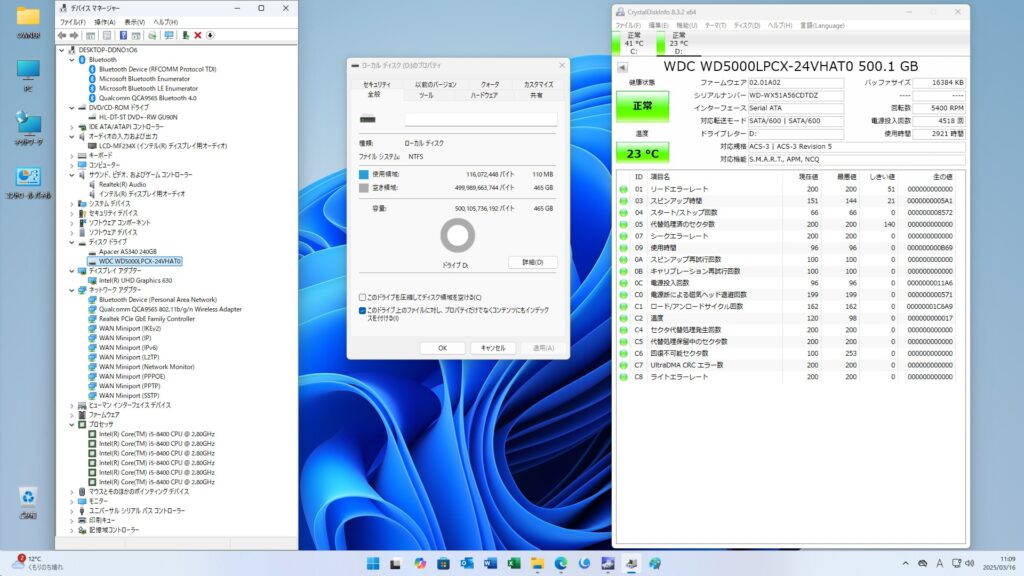Click the blue help icon in Device Manager toolbar
1024x576 pixels.
pyautogui.click(x=123, y=35)
